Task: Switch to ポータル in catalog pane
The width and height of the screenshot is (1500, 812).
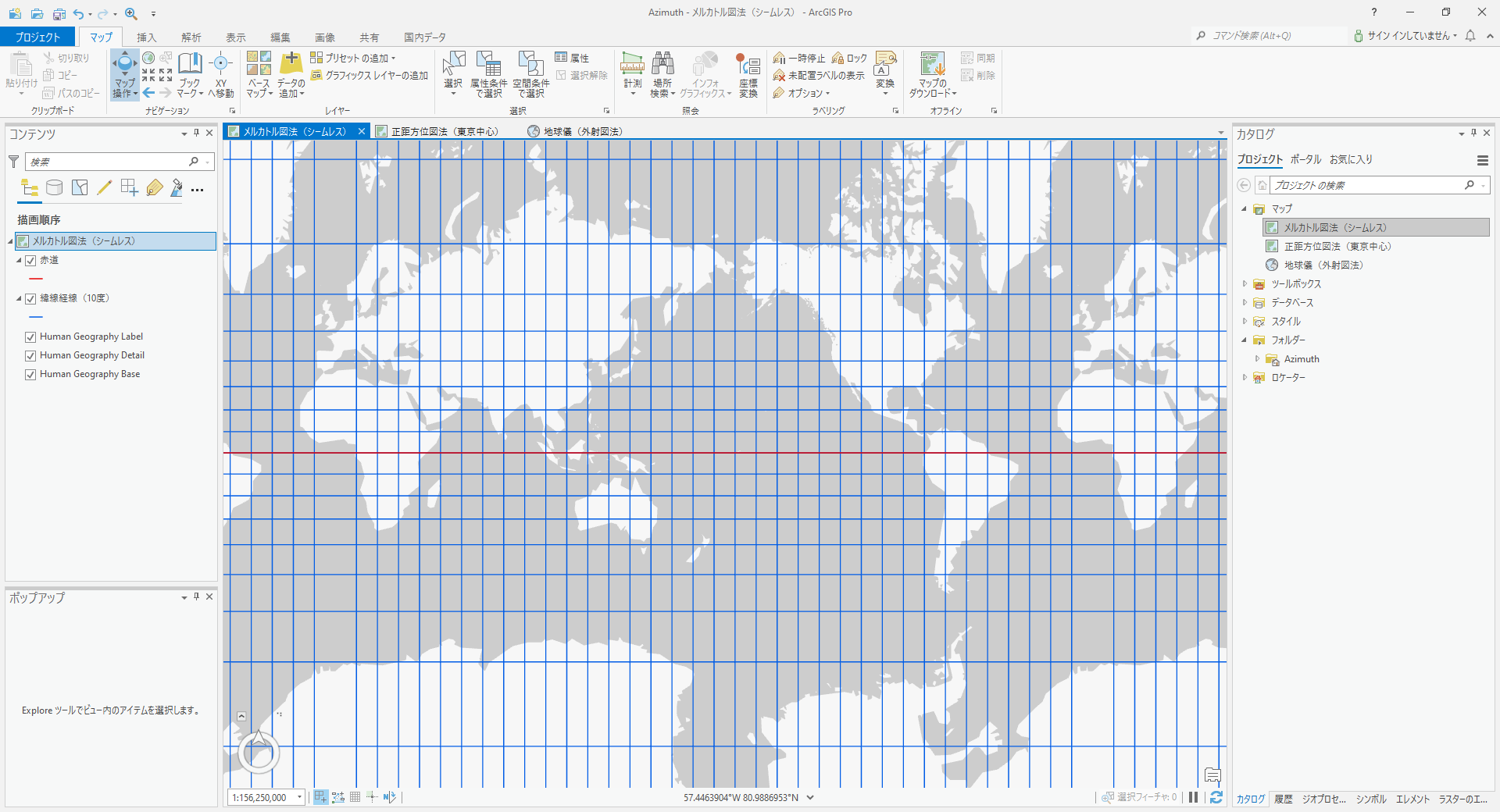Action: (x=1305, y=159)
